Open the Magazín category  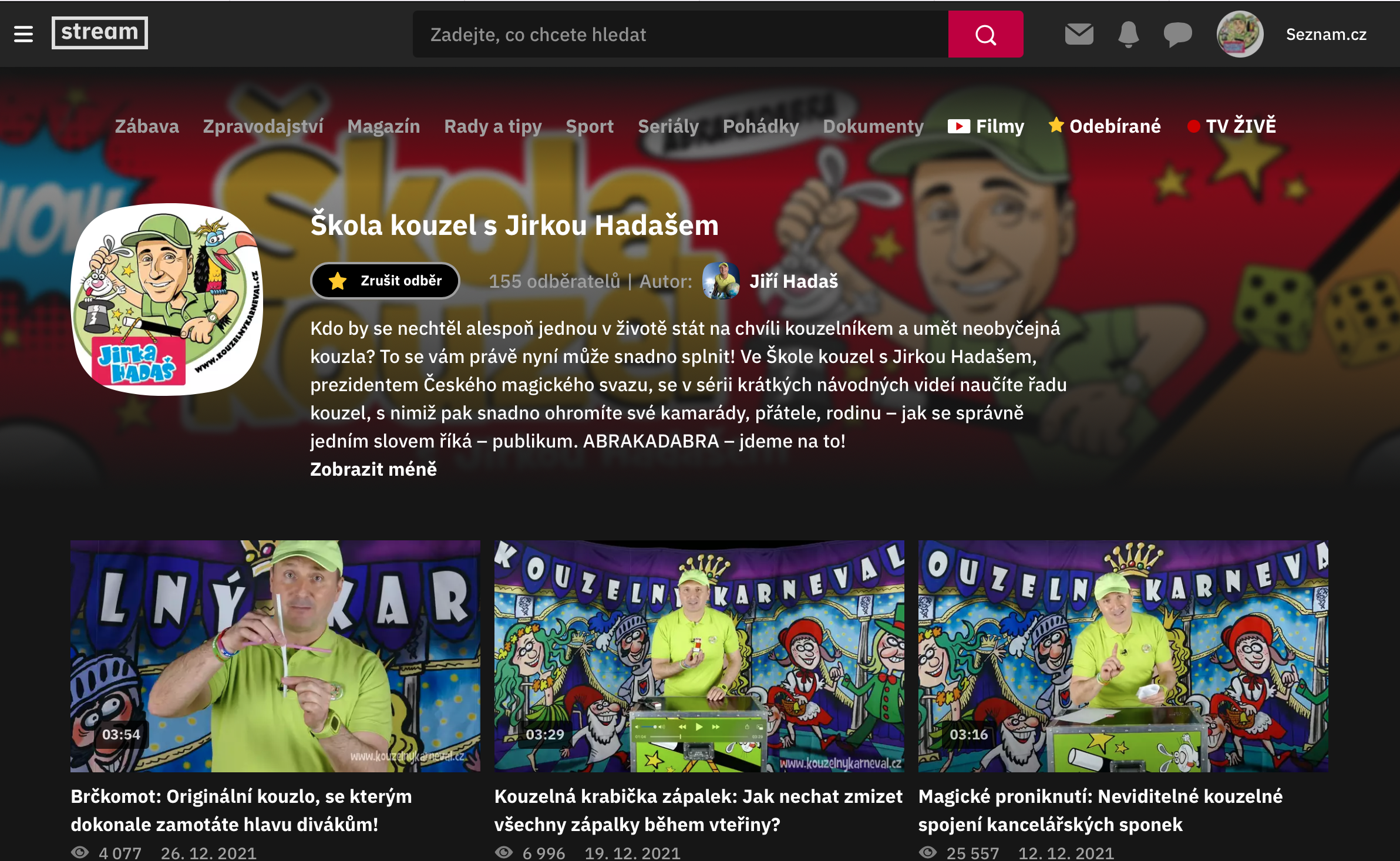(383, 126)
